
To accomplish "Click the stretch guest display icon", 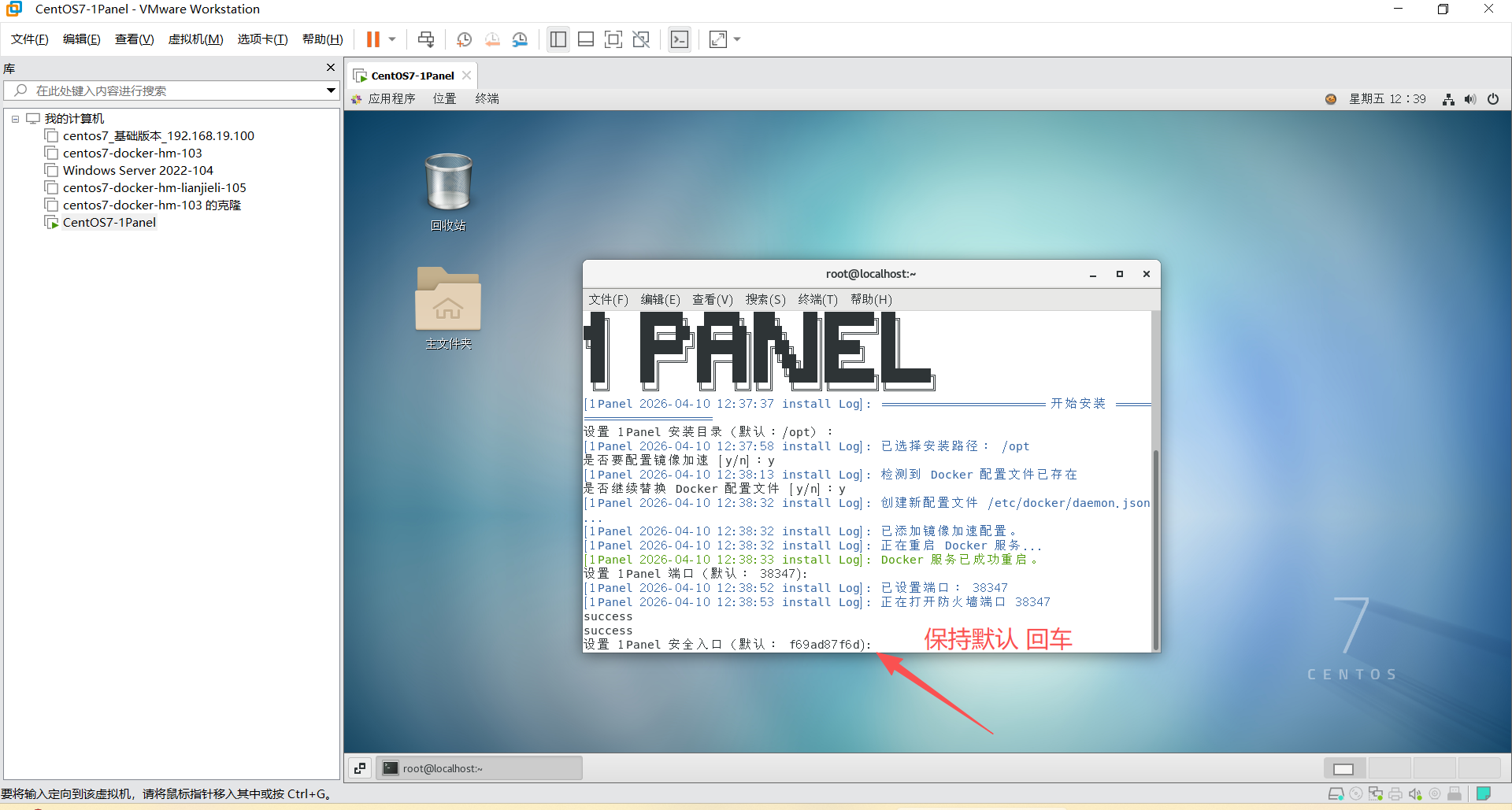I will click(718, 39).
